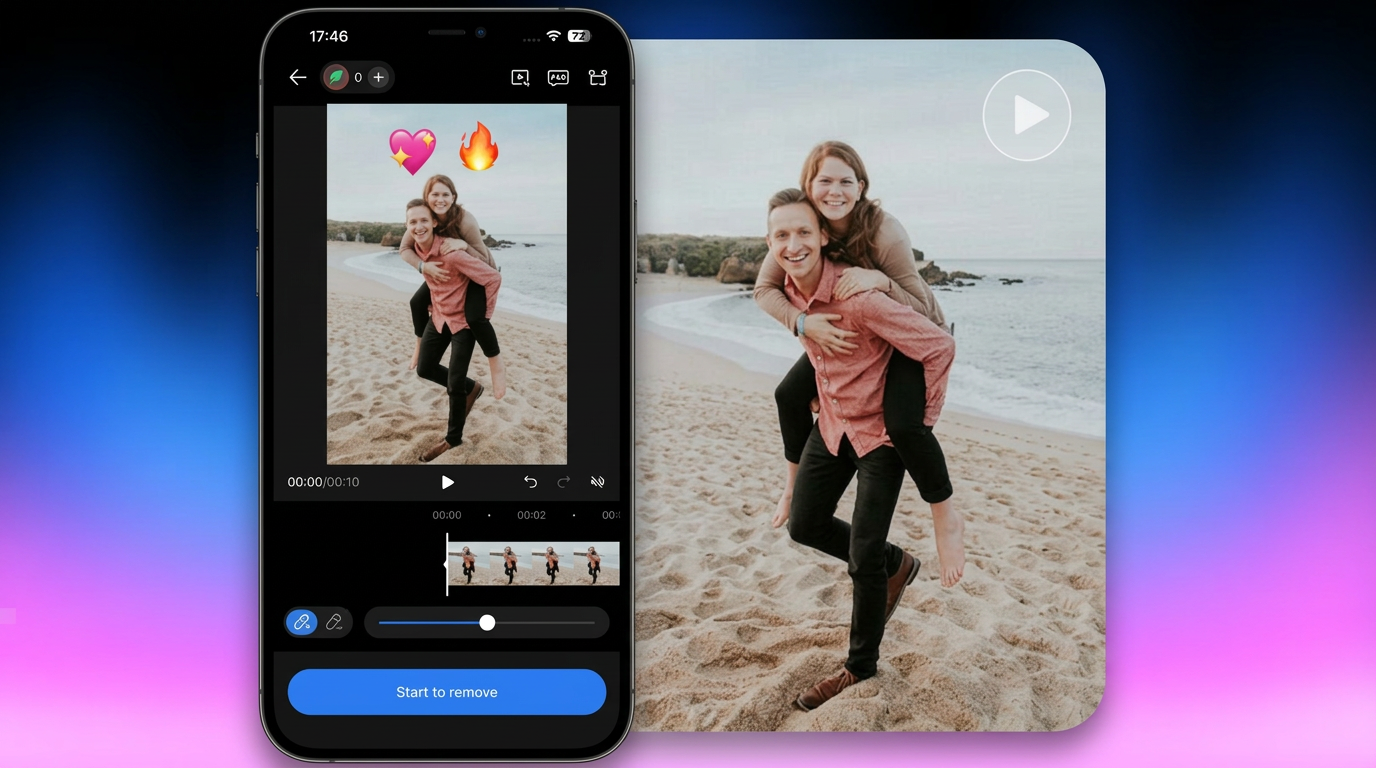Adjust the brush size slider handle
The image size is (1376, 768).
pyautogui.click(x=487, y=622)
